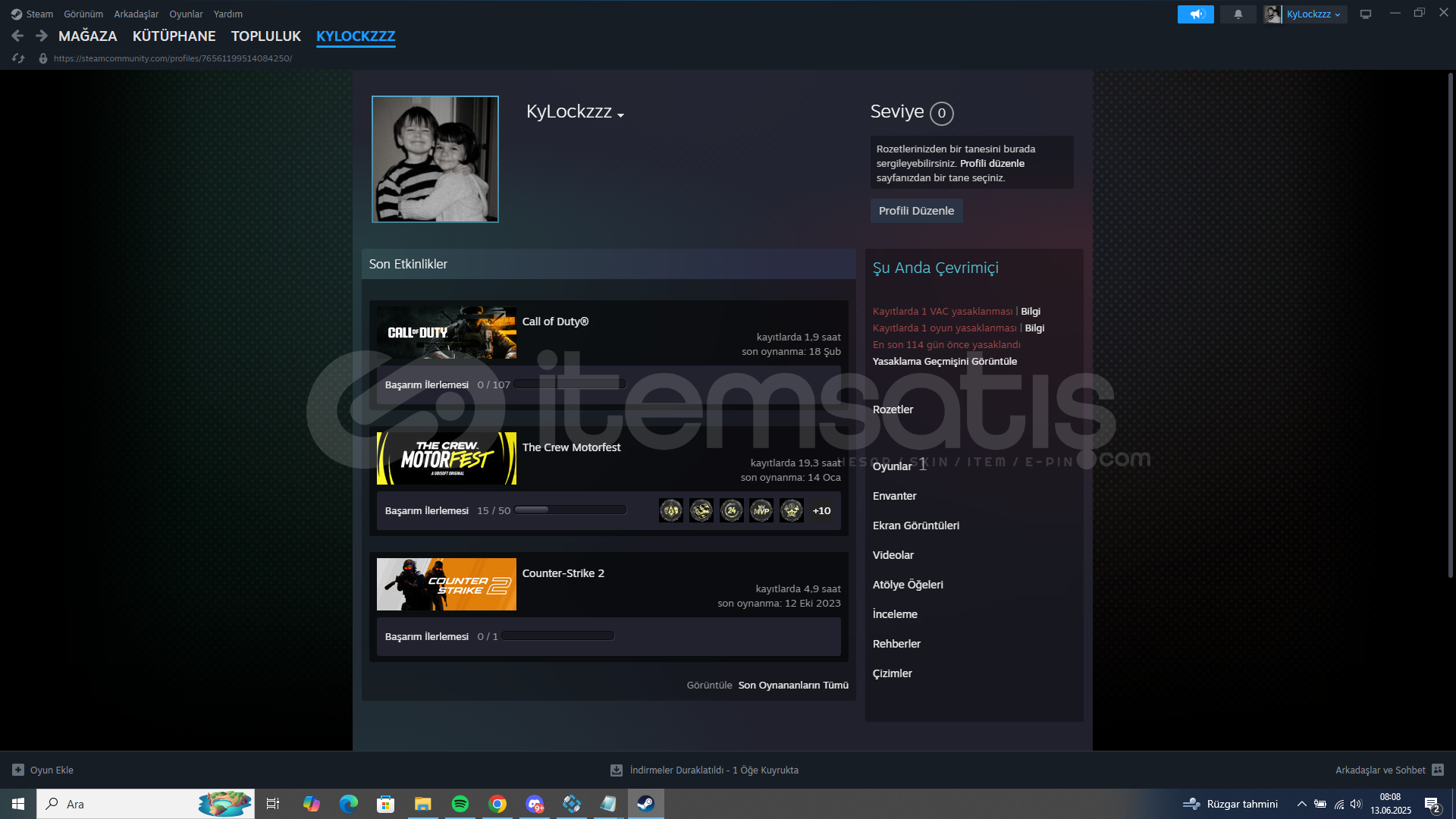Viewport: 1456px width, 819px height.
Task: Click the MVP achievement badge
Action: pos(761,510)
